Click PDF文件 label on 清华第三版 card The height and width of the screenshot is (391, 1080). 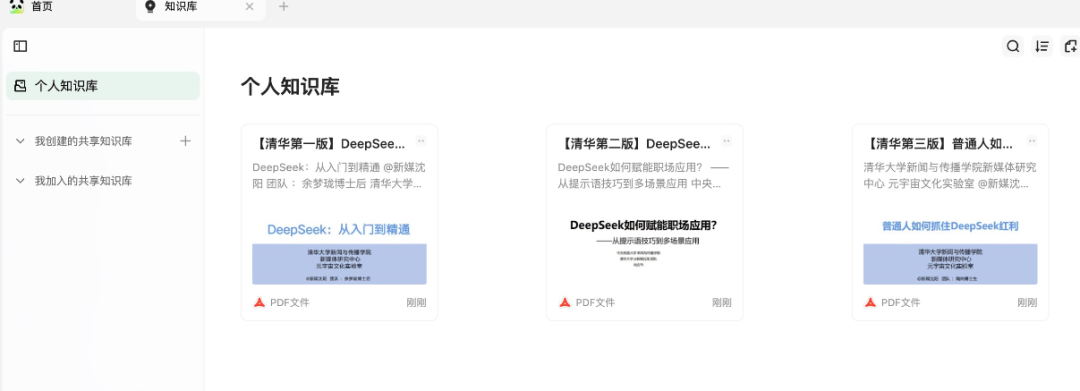pos(901,302)
